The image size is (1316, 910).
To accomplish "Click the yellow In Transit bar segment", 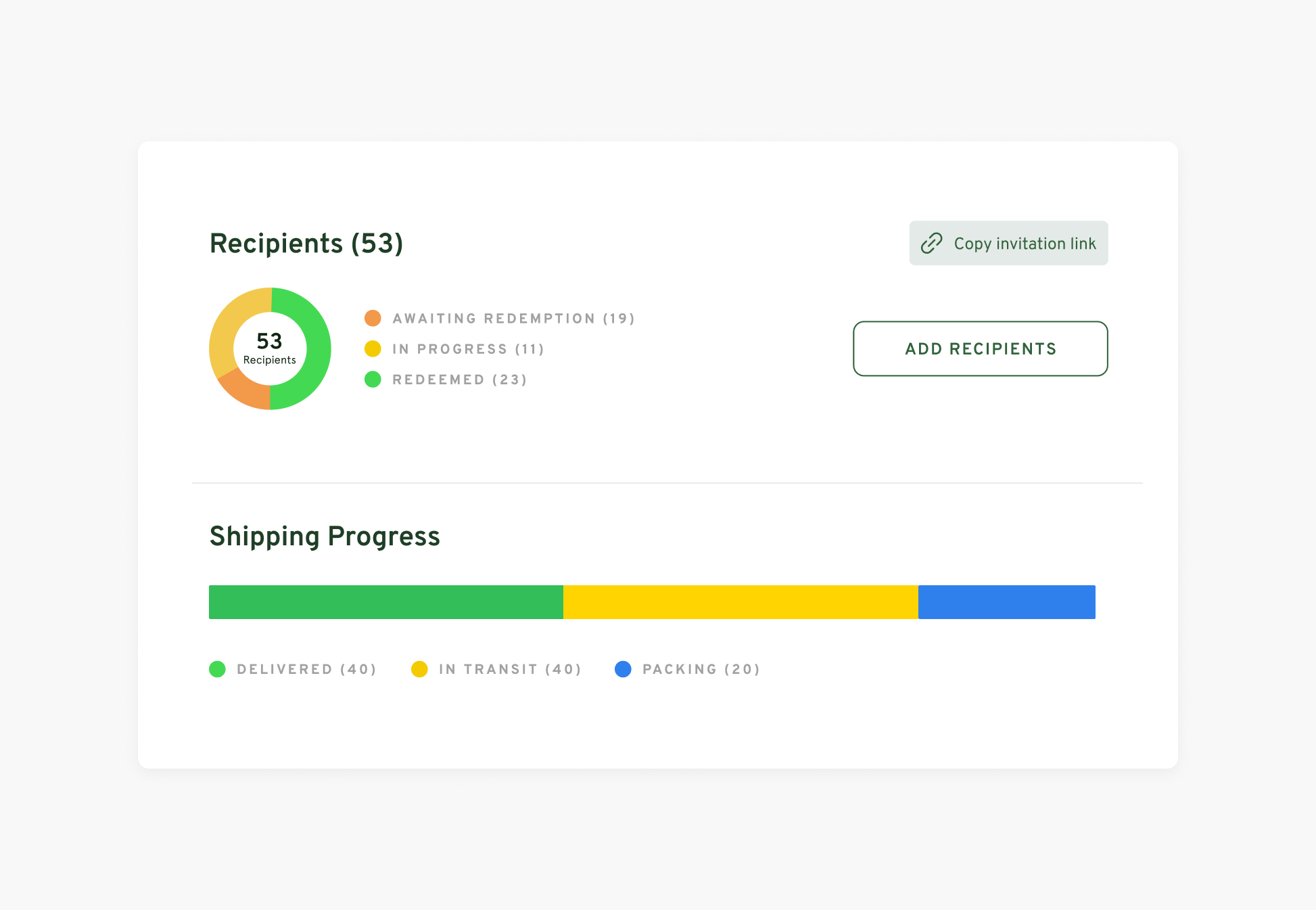I will (x=741, y=602).
